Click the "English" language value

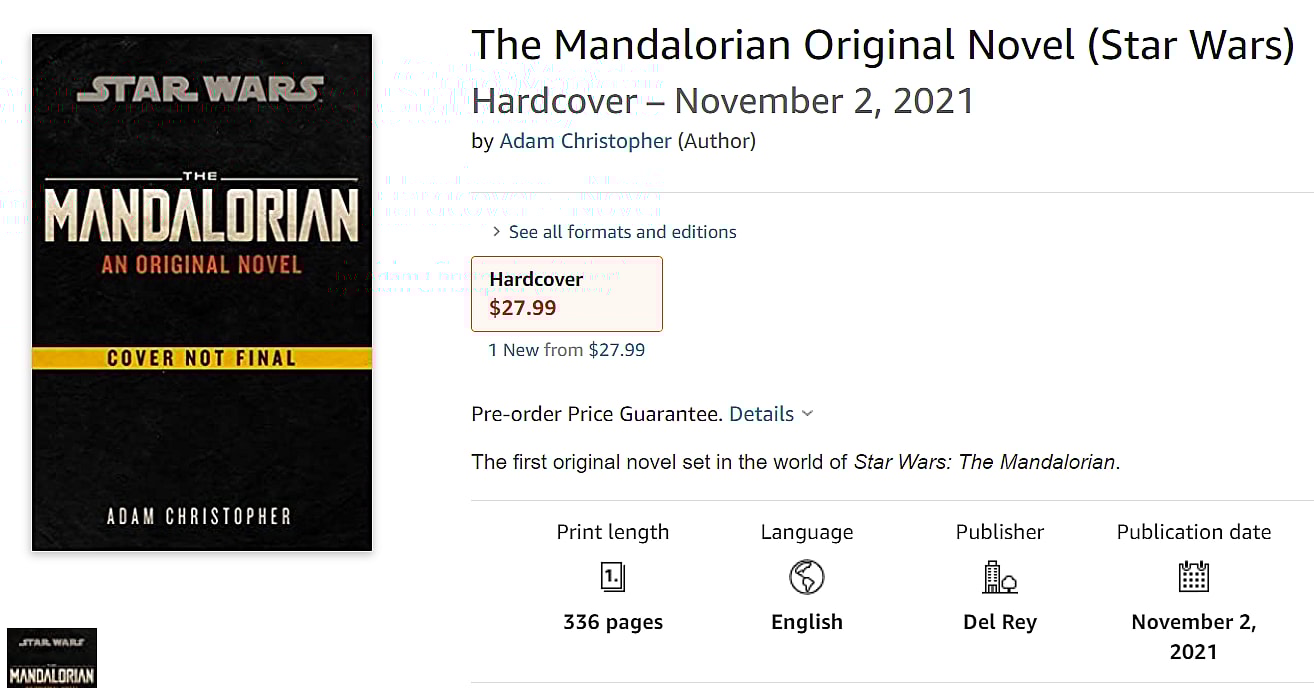[x=806, y=622]
